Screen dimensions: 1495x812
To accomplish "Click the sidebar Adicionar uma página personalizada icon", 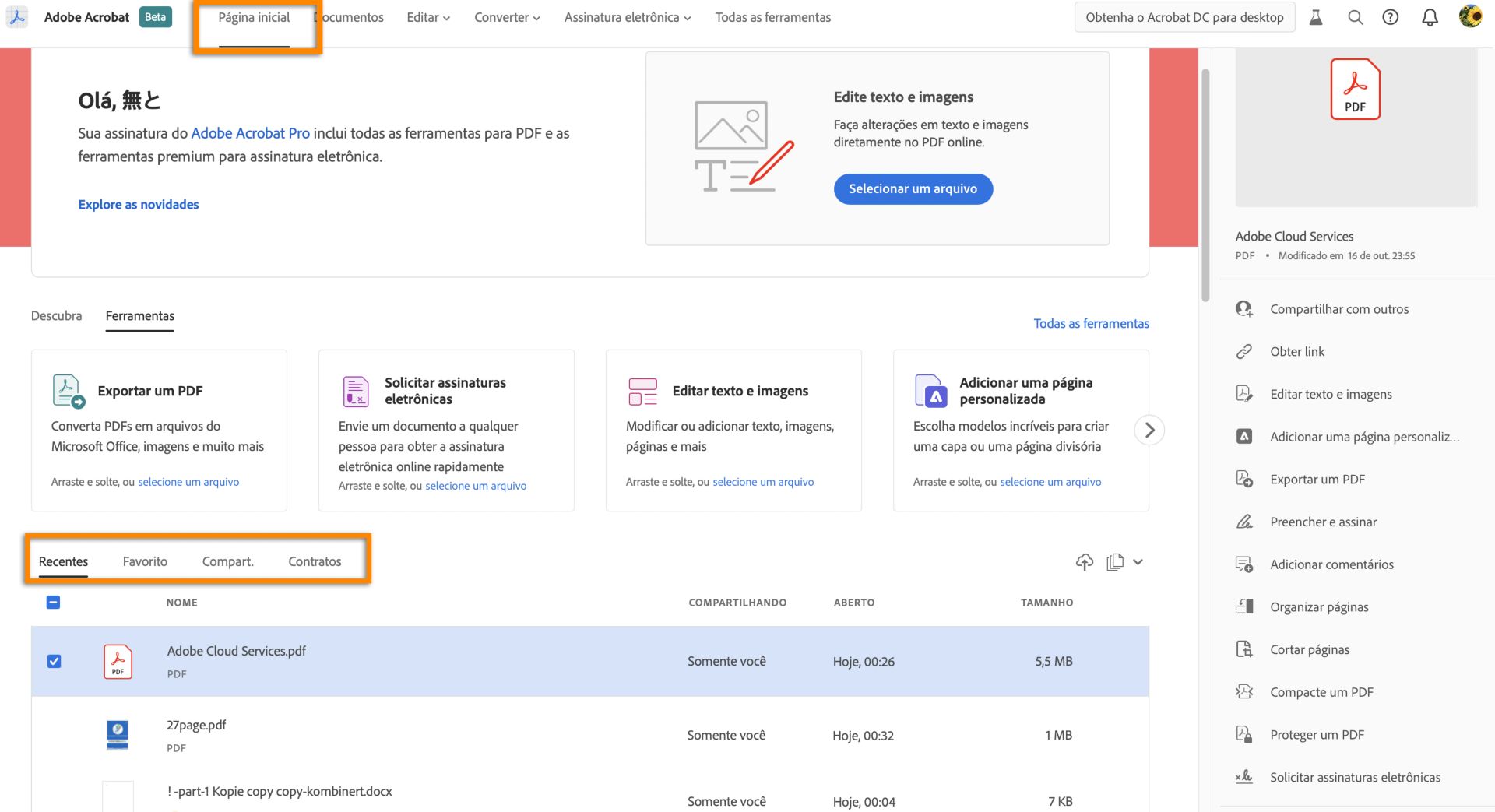I will tap(1244, 437).
